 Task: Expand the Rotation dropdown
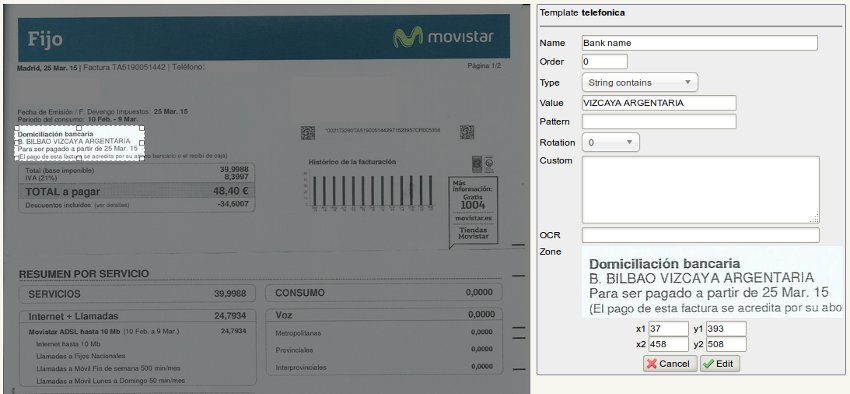tap(610, 143)
